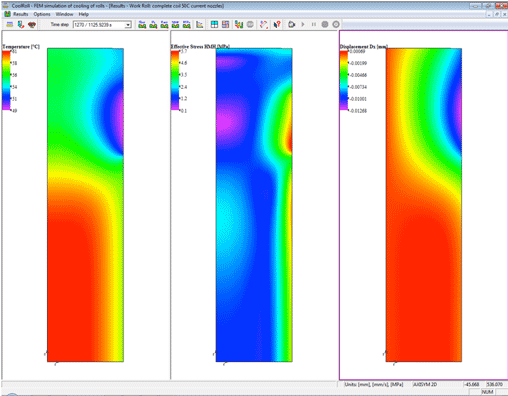
Task: Click the play animation button
Action: pos(303,24)
